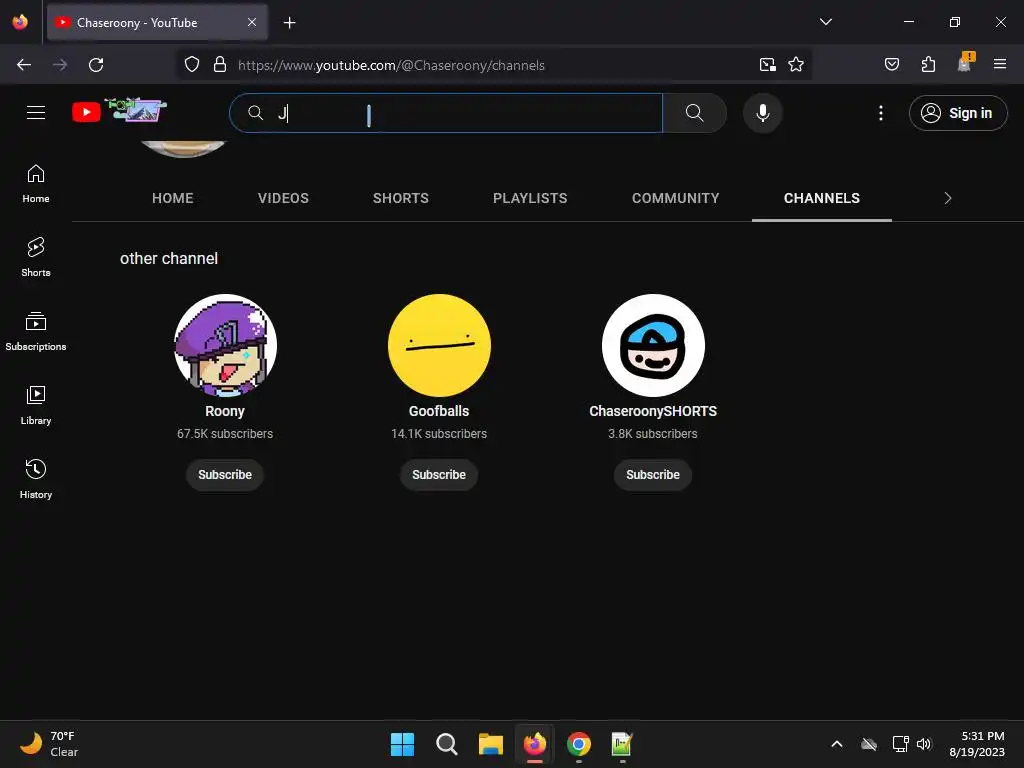Show hidden system tray icons

click(837, 744)
